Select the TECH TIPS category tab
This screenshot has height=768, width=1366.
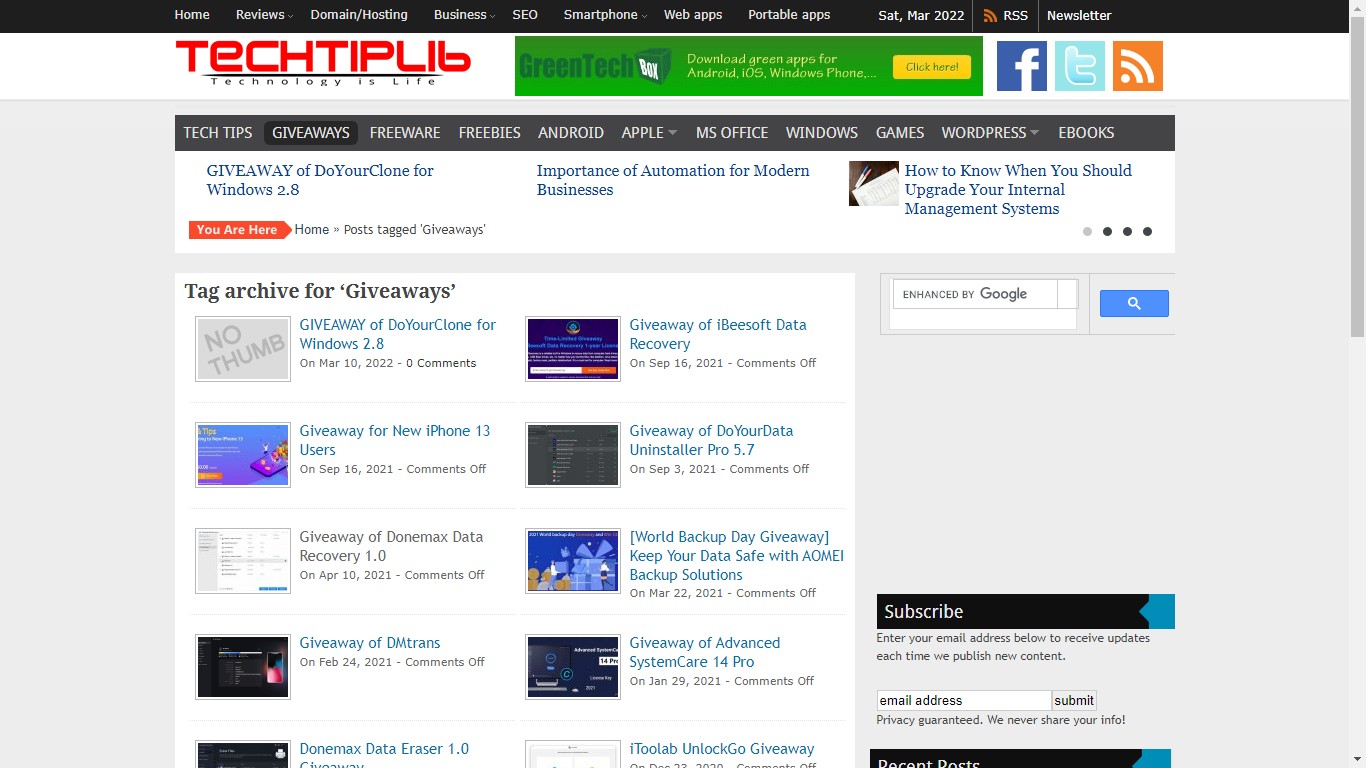(x=218, y=132)
